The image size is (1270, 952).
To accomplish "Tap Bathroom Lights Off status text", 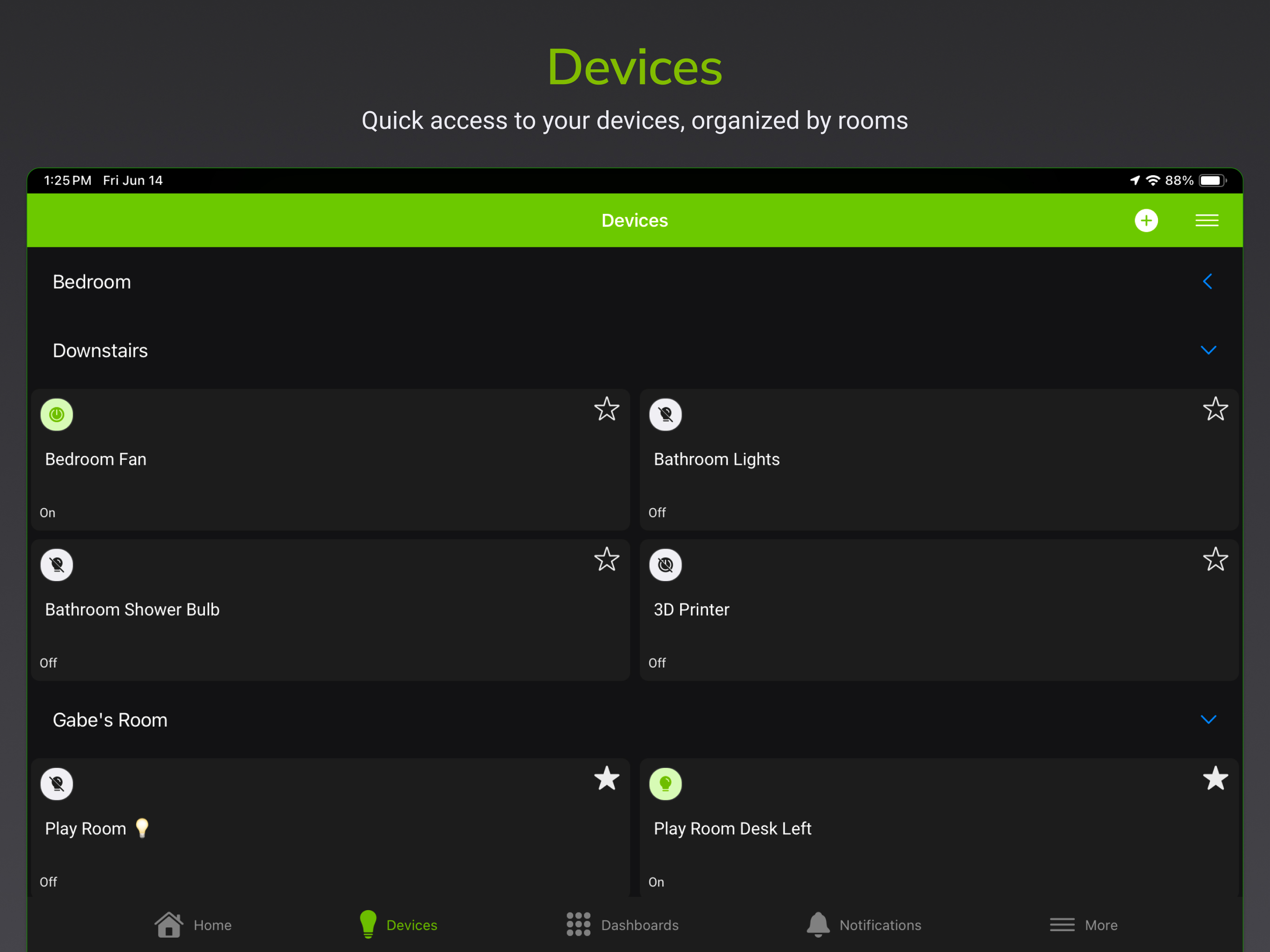I will pyautogui.click(x=657, y=513).
